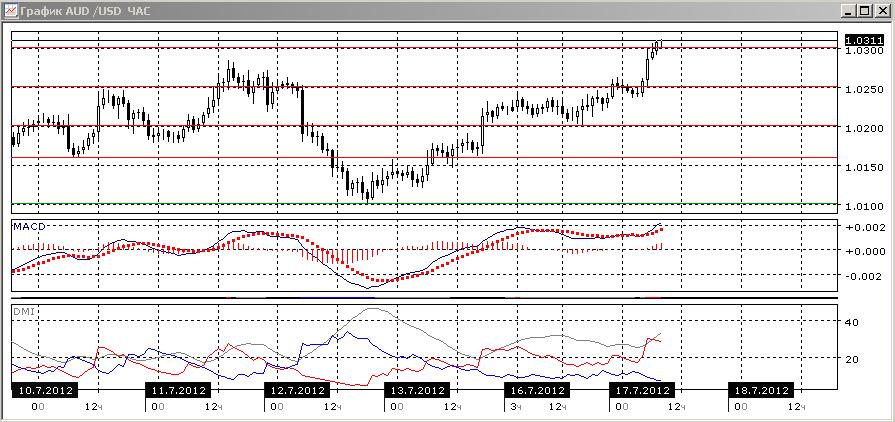The height and width of the screenshot is (422, 895).
Task: Click the 1.0300 price axis label
Action: pos(863,51)
